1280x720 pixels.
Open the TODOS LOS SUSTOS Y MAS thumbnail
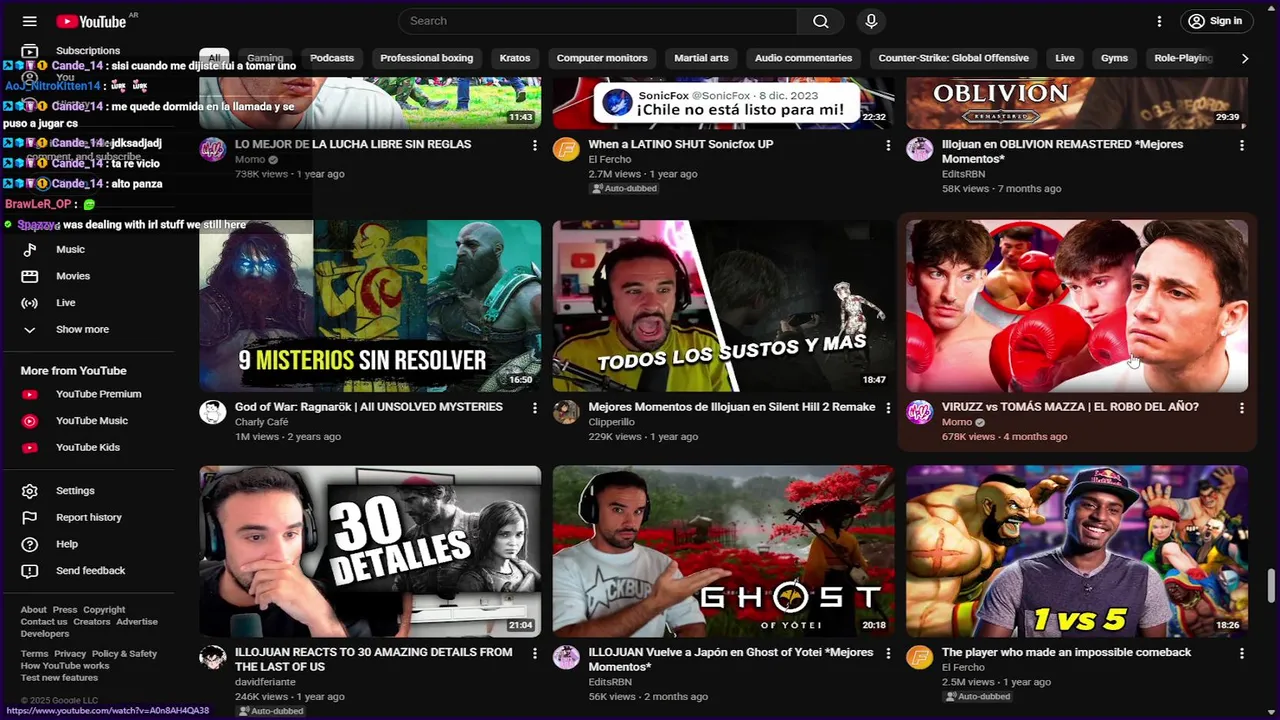click(724, 306)
